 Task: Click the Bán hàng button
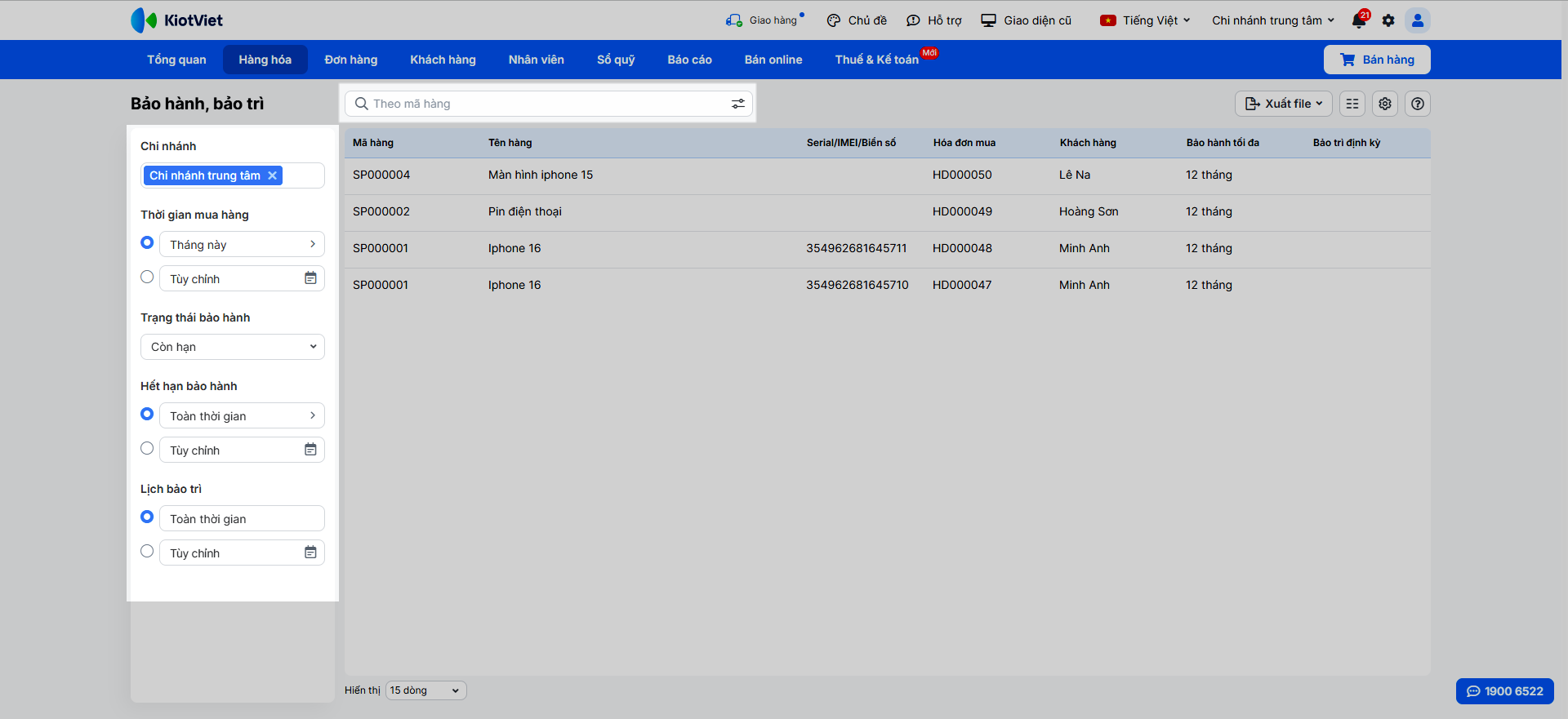pos(1377,60)
